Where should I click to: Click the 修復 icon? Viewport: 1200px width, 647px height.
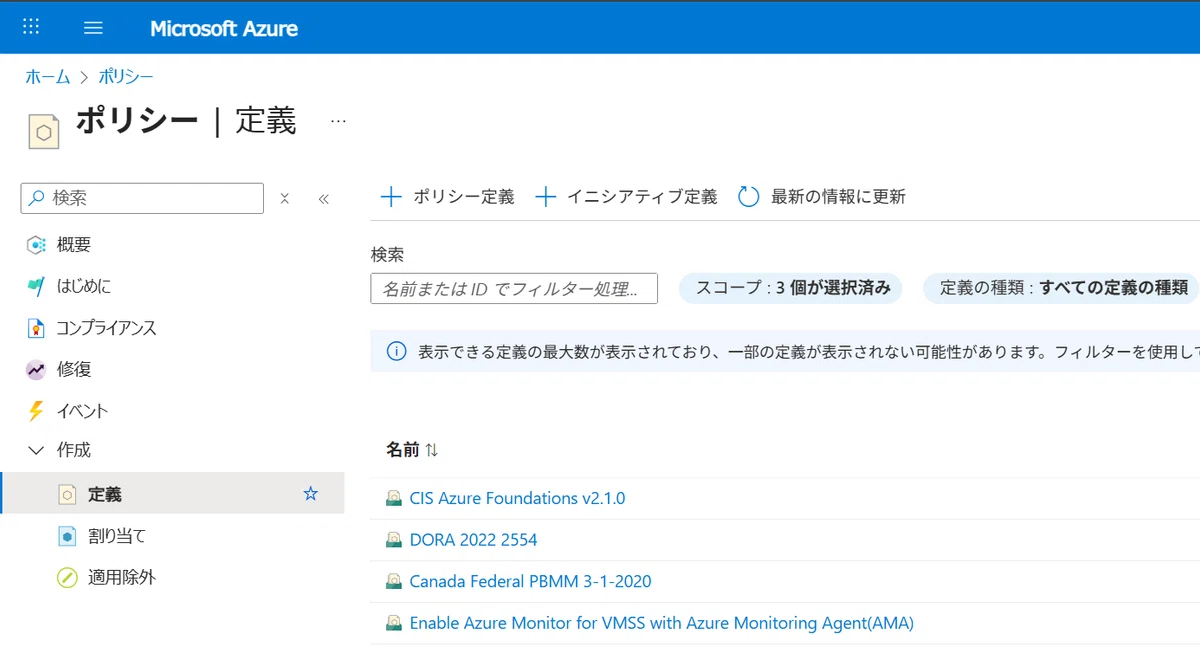tap(36, 369)
